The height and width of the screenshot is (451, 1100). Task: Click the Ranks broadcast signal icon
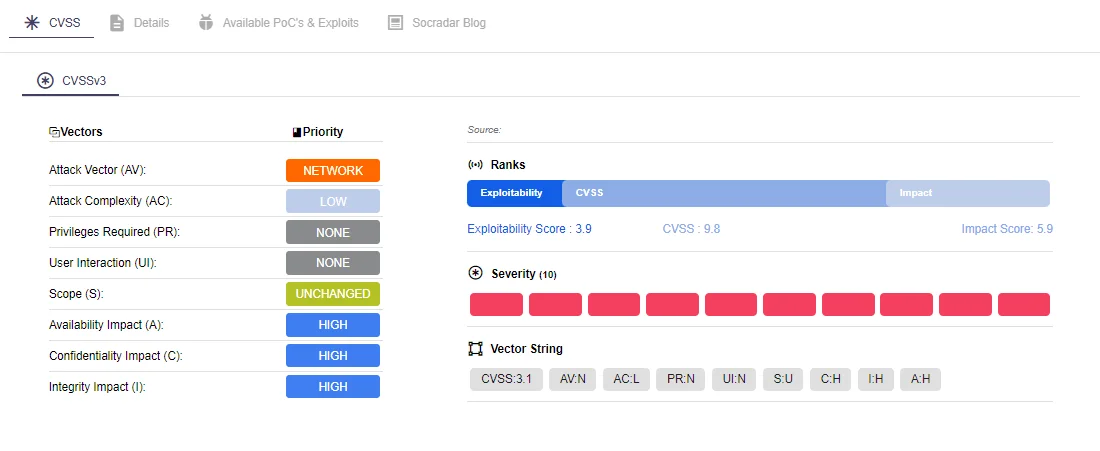[475, 165]
